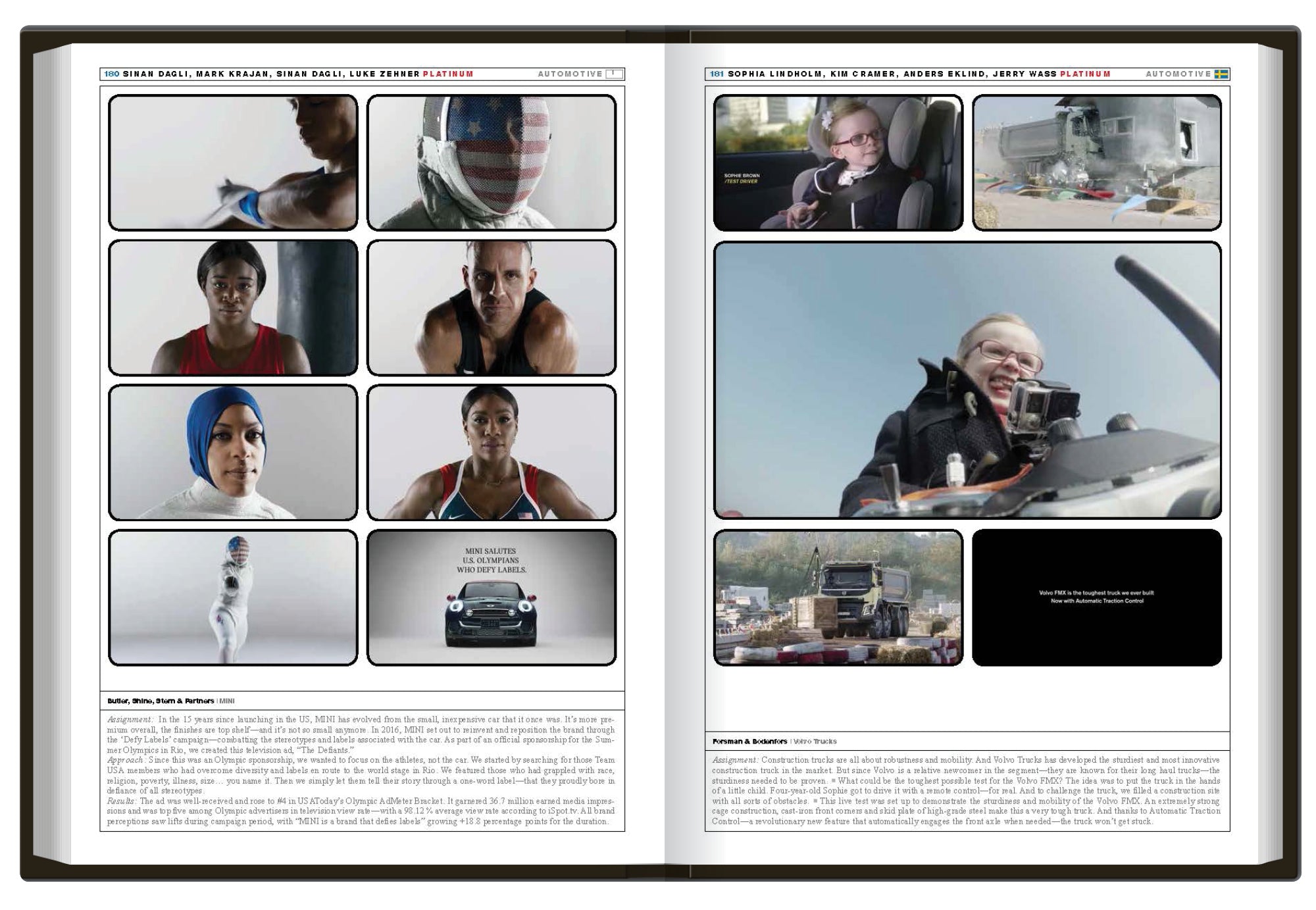The image size is (1316, 910).
Task: Select the full-body fencer pose thumbnail
Action: (233, 597)
